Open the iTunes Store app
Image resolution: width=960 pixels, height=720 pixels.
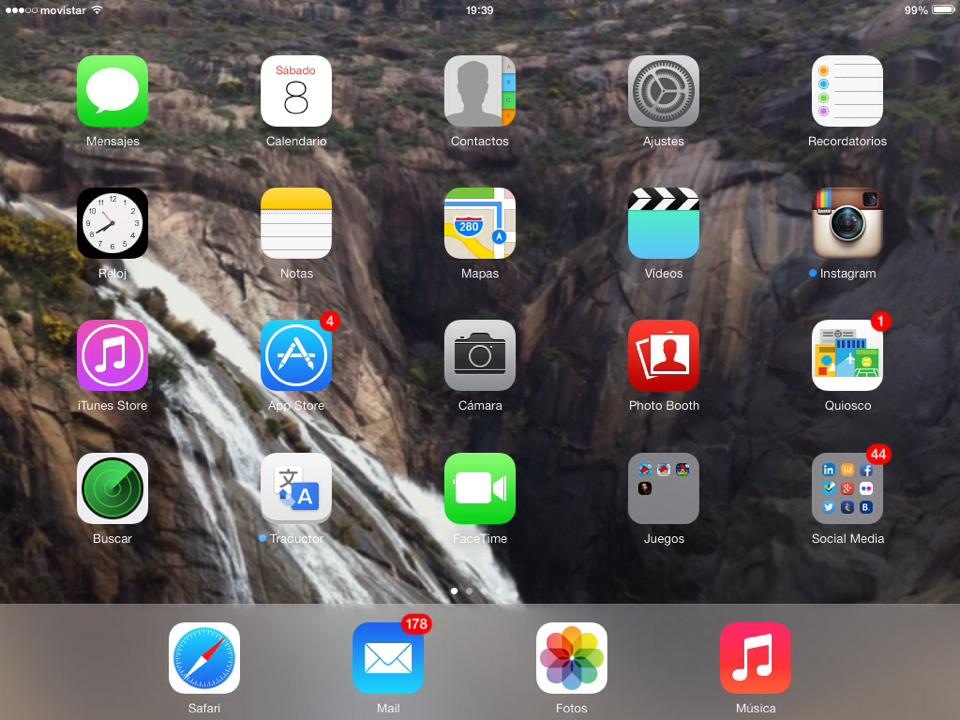[112, 356]
